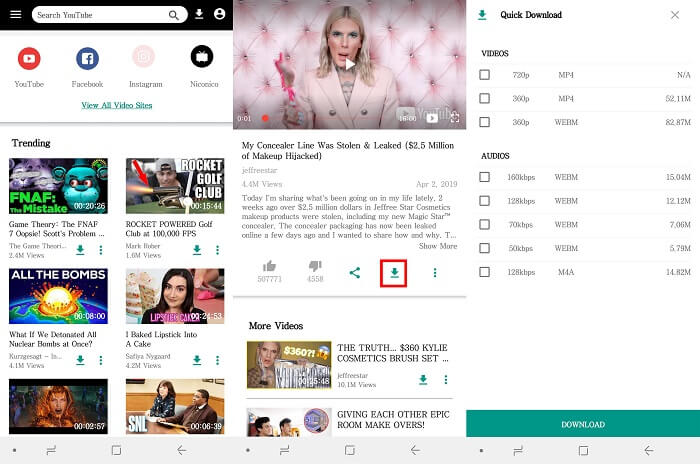This screenshot has width=700, height=464.
Task: Open the Niconico site shortcut
Action: (x=202, y=57)
